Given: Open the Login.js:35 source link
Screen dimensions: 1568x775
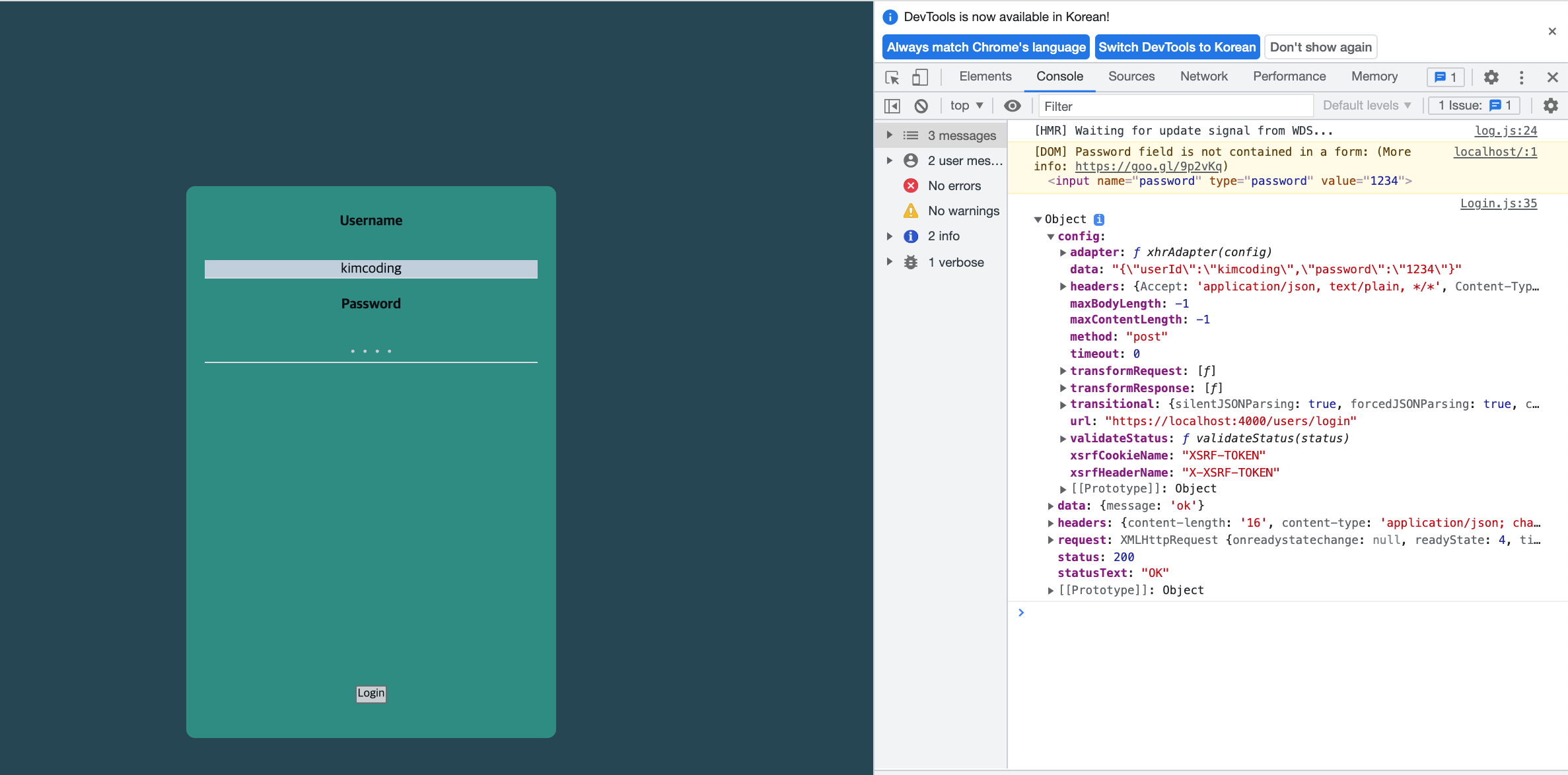Looking at the screenshot, I should (1498, 203).
